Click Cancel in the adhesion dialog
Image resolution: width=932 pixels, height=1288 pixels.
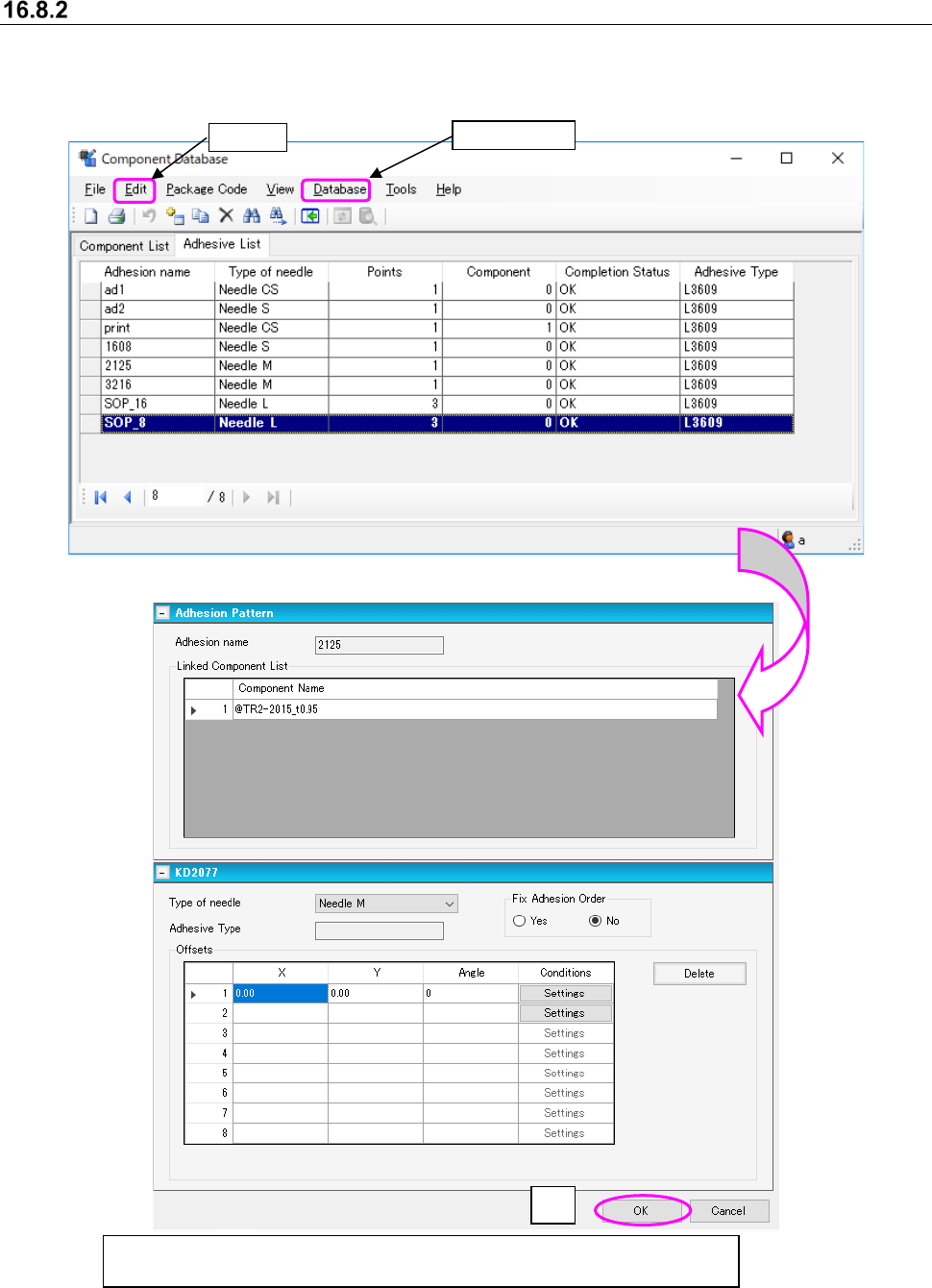tap(728, 1211)
